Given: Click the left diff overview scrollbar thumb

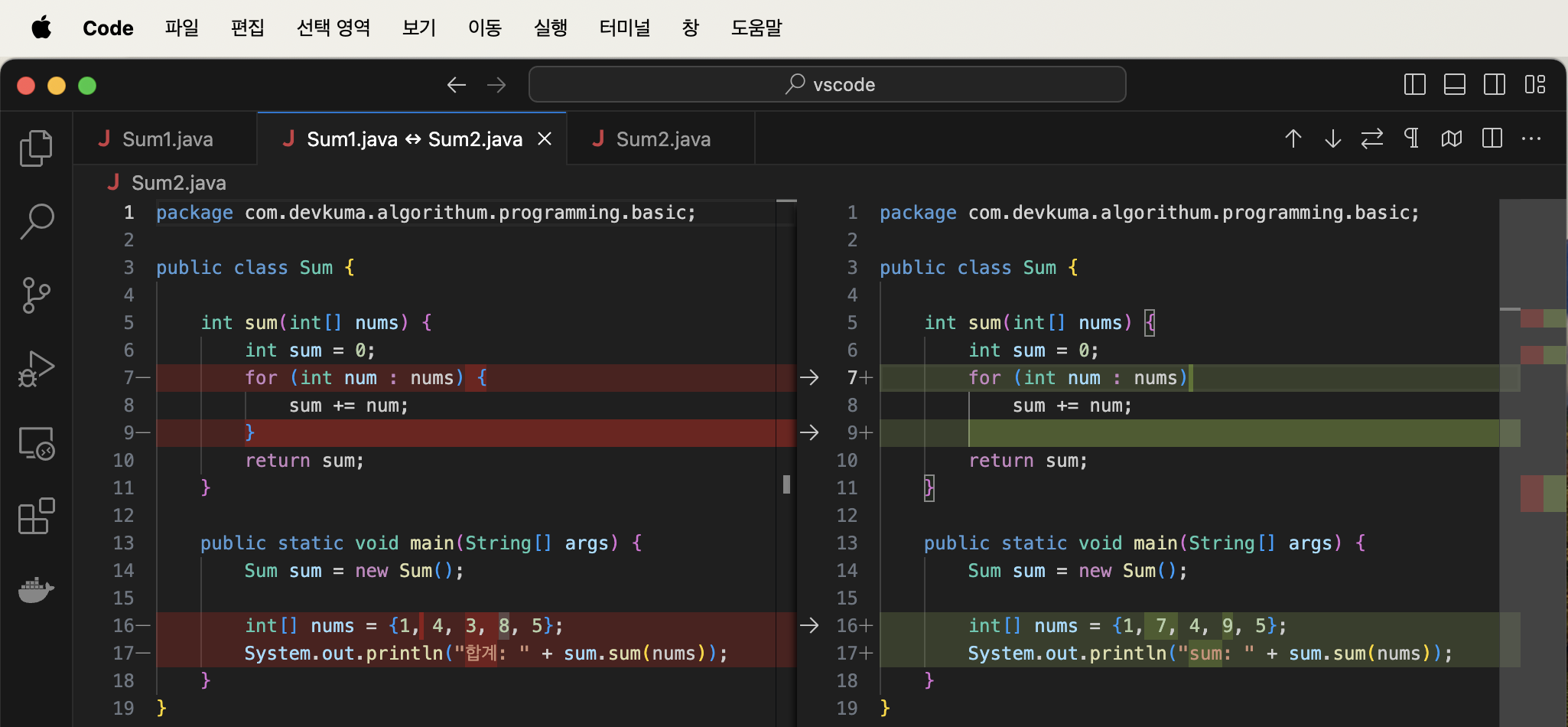Looking at the screenshot, I should (786, 484).
